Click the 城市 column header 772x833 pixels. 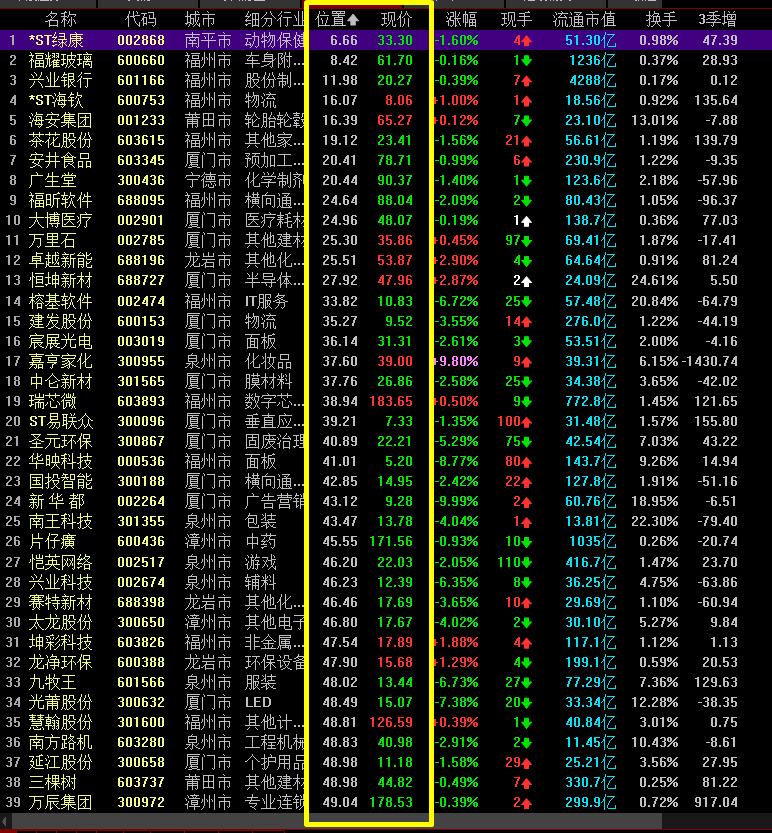click(x=200, y=20)
